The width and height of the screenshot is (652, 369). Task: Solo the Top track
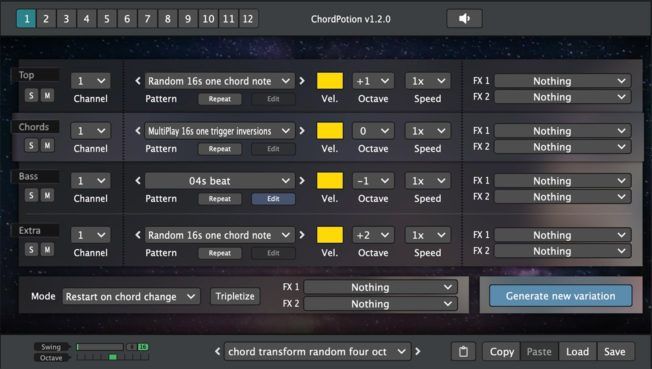(x=31, y=95)
